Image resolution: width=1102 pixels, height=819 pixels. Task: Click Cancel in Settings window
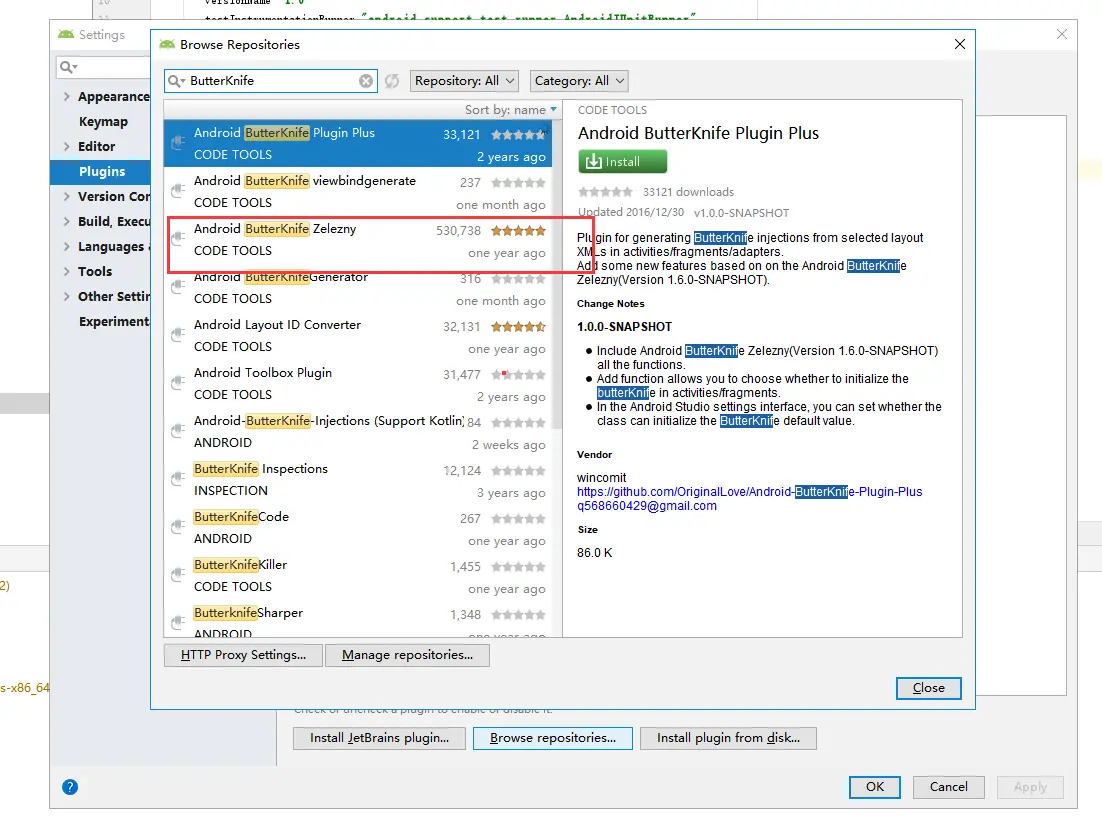coord(948,787)
